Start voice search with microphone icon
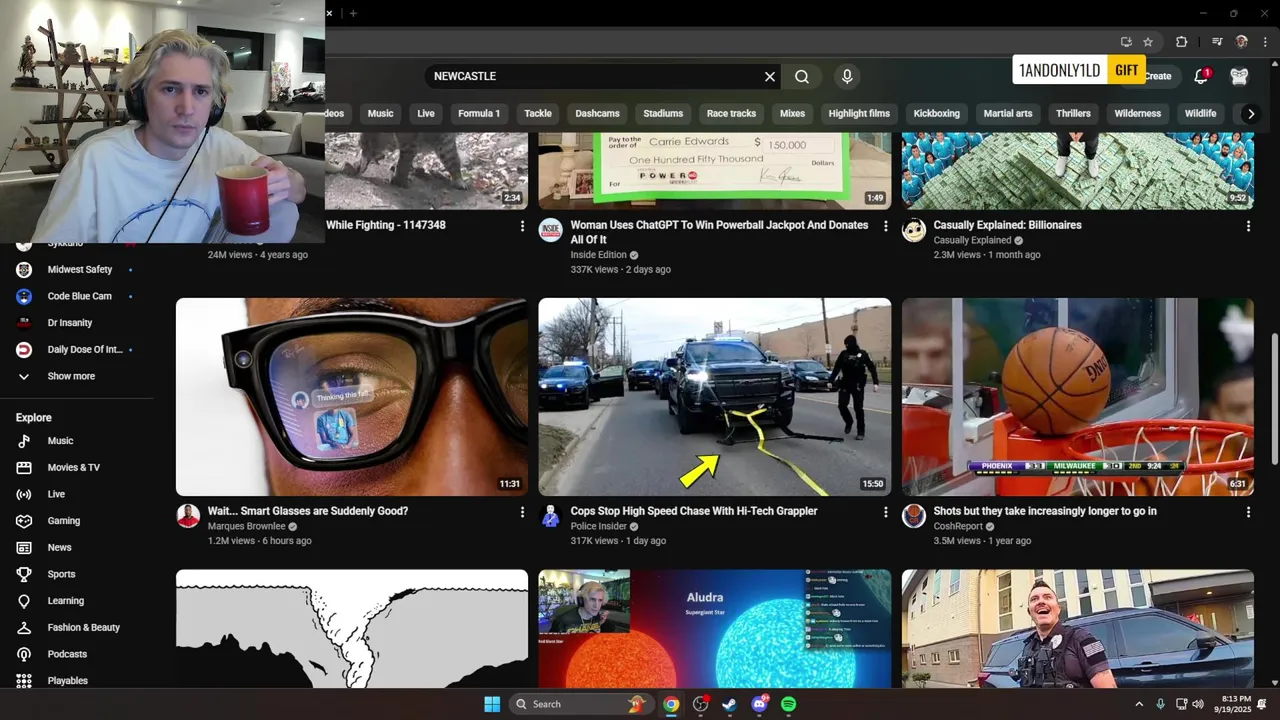This screenshot has height=720, width=1280. click(847, 76)
